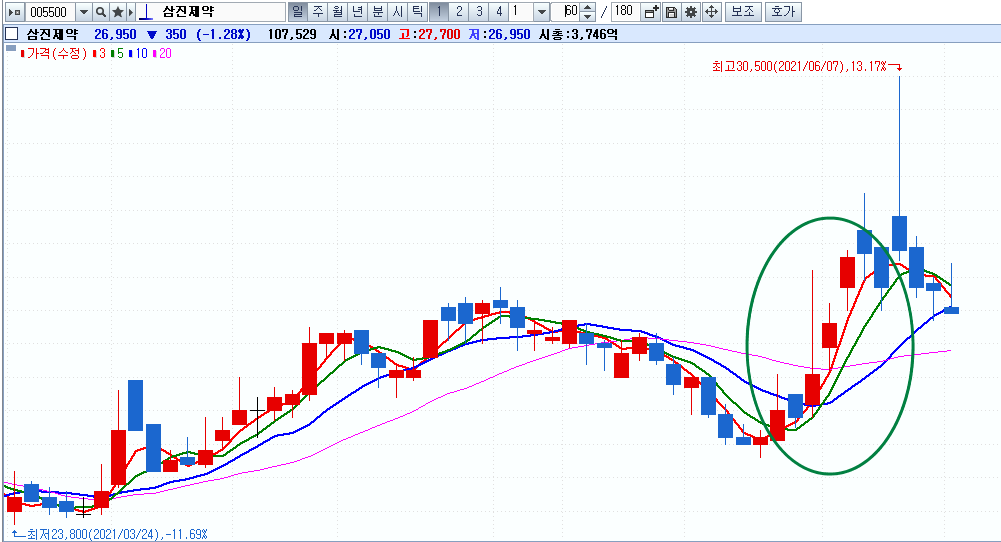Click the 시총:3,746억 market cap text

tap(578, 34)
